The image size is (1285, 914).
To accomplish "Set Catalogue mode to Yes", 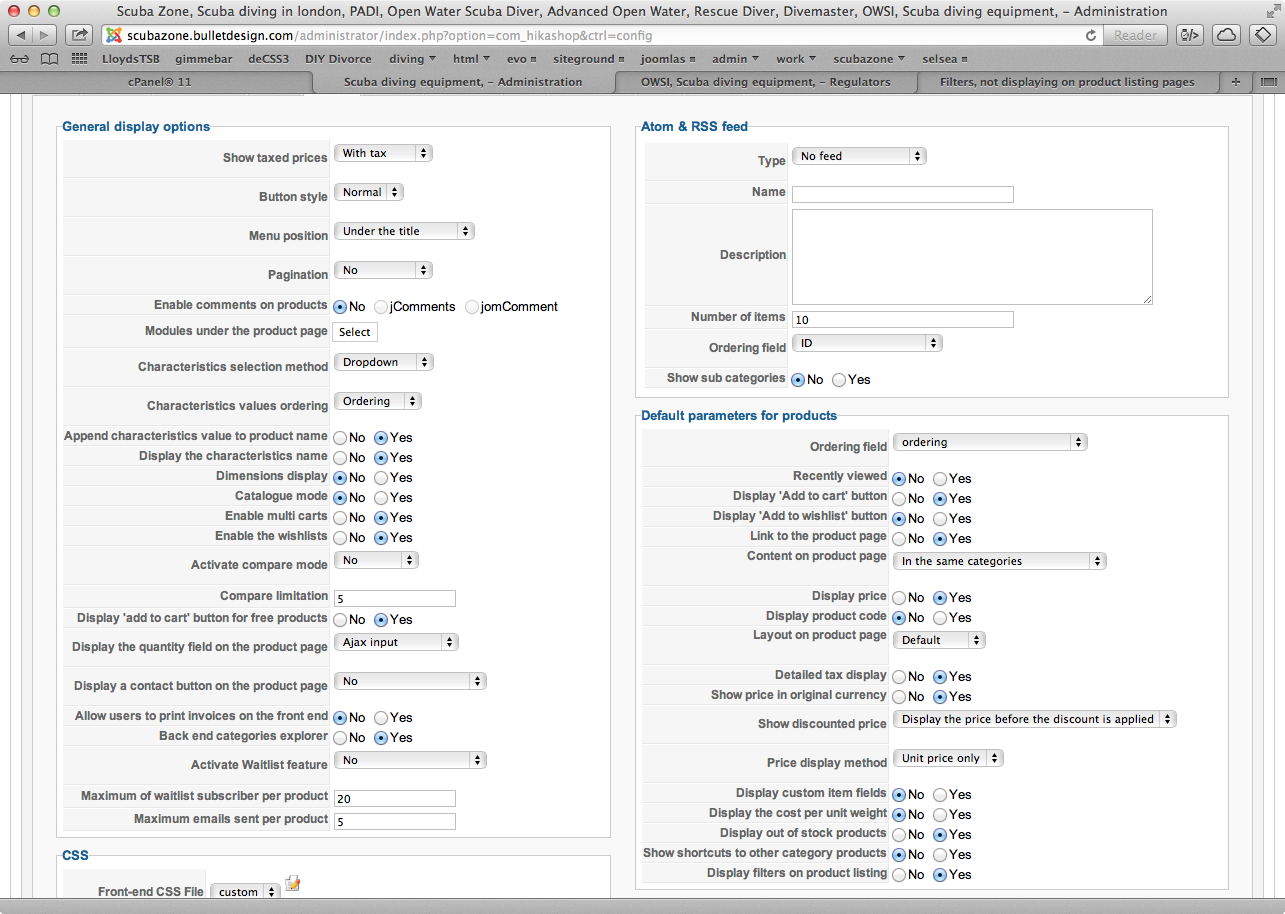I will (382, 497).
